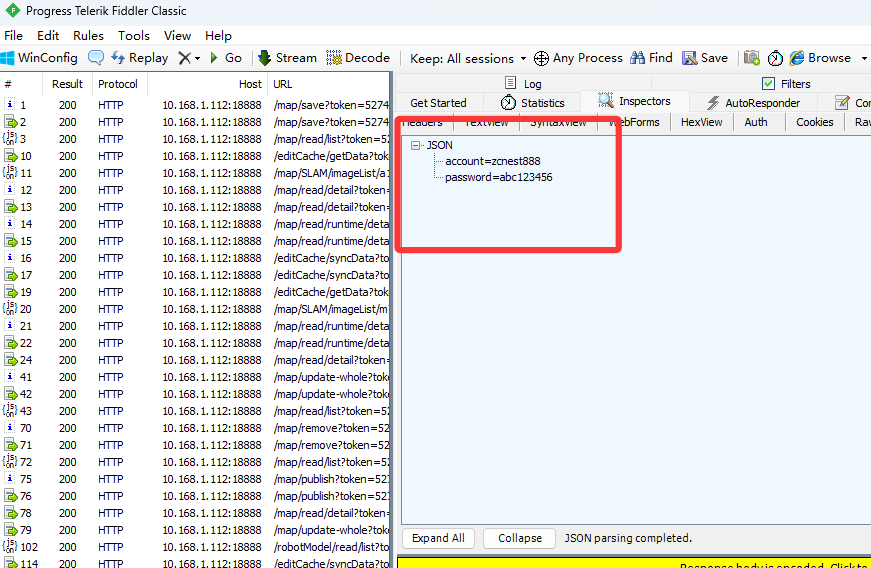The width and height of the screenshot is (871, 568).
Task: Toggle Stream mode
Action: point(287,58)
